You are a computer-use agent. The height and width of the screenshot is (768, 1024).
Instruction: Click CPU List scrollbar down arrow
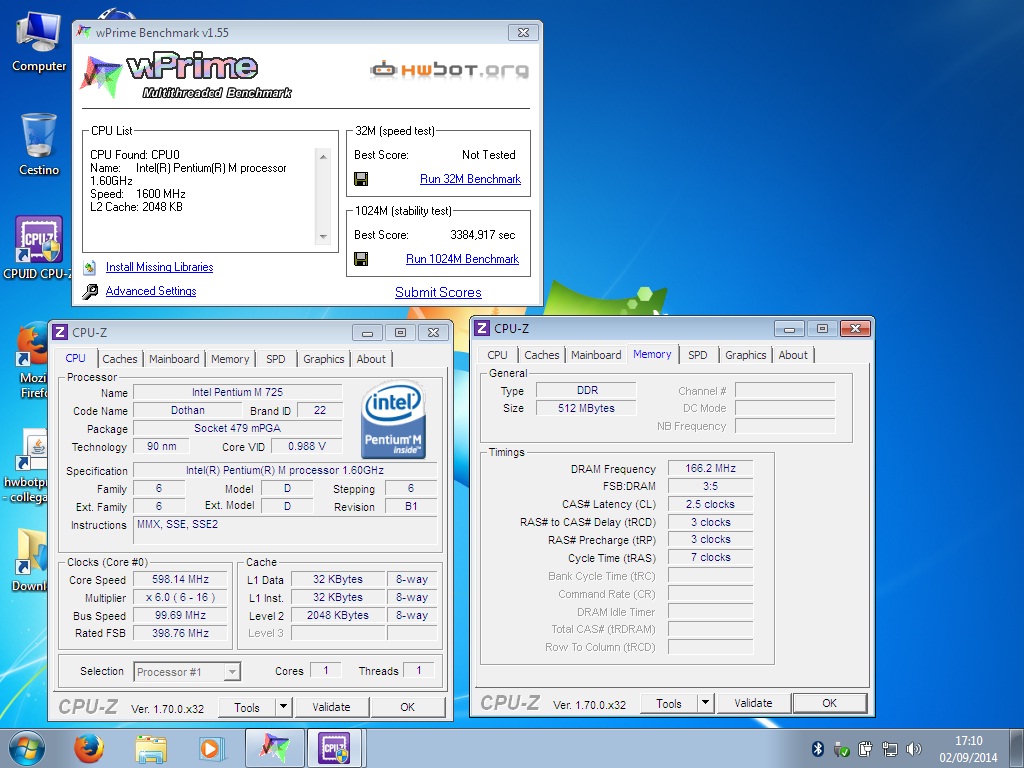(323, 237)
